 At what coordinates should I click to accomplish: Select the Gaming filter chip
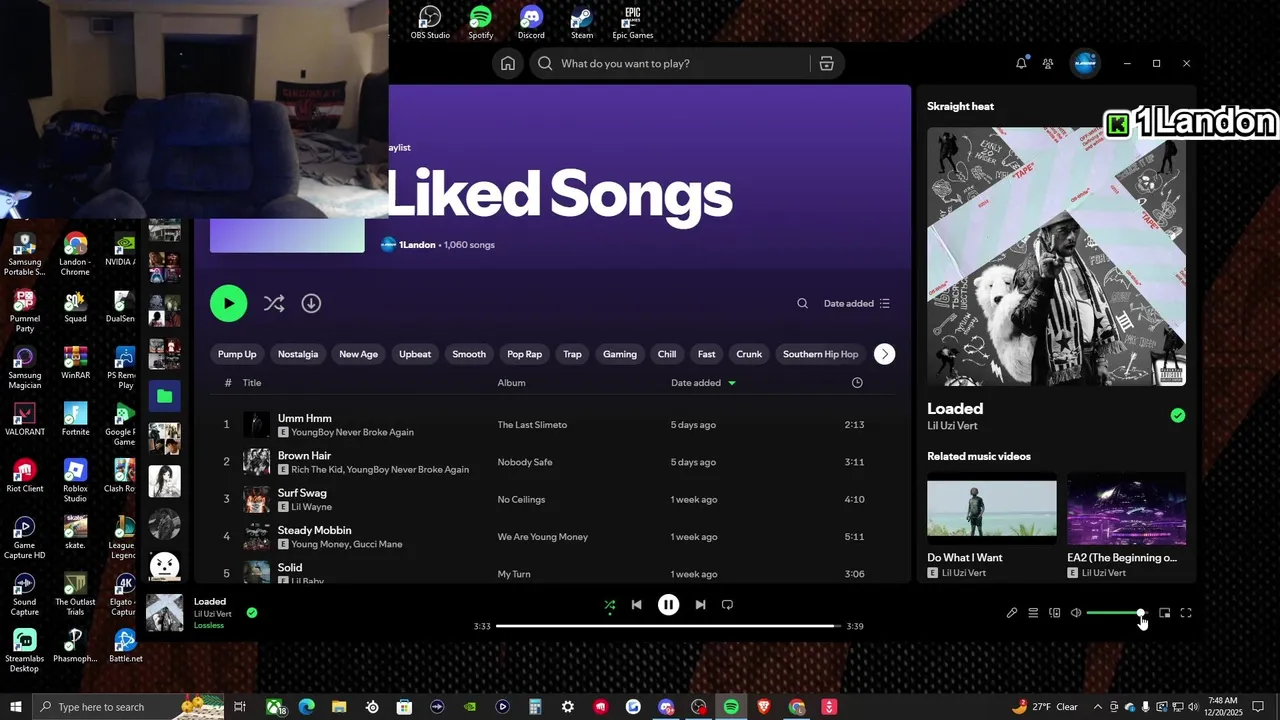[x=620, y=354]
